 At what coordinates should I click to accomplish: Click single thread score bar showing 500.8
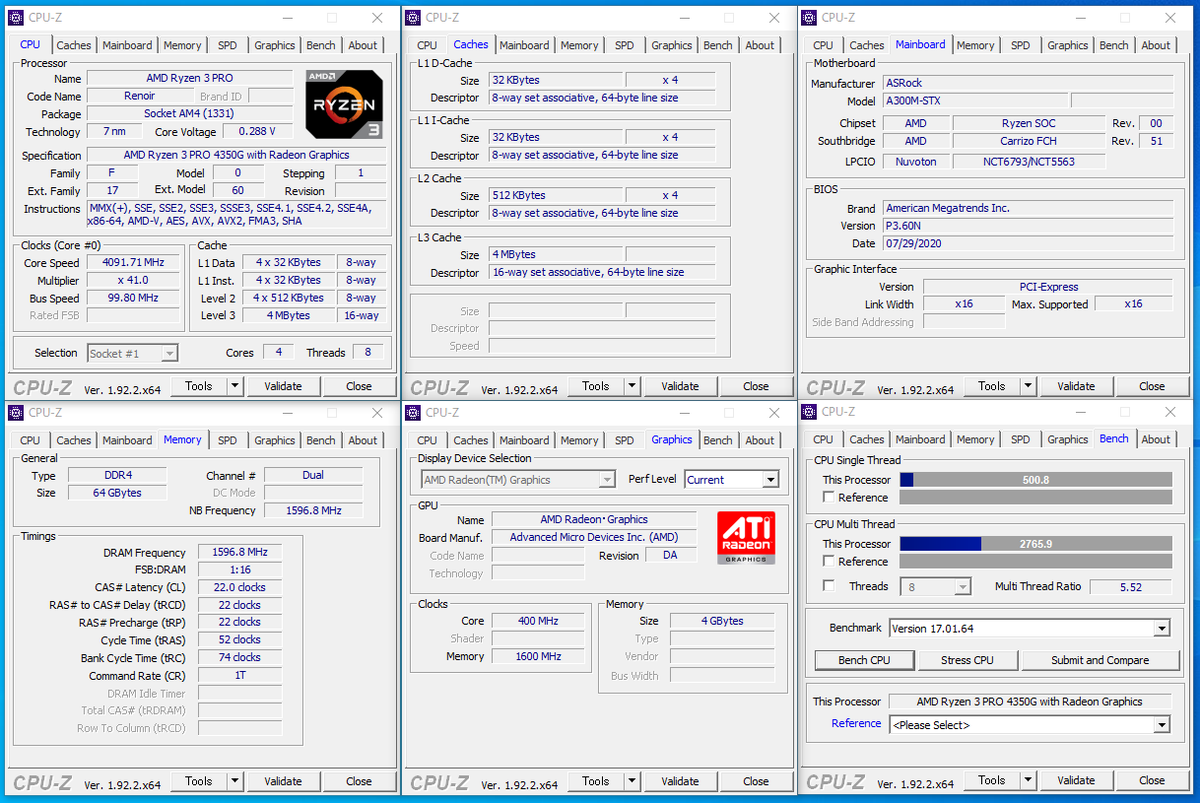(x=1035, y=480)
